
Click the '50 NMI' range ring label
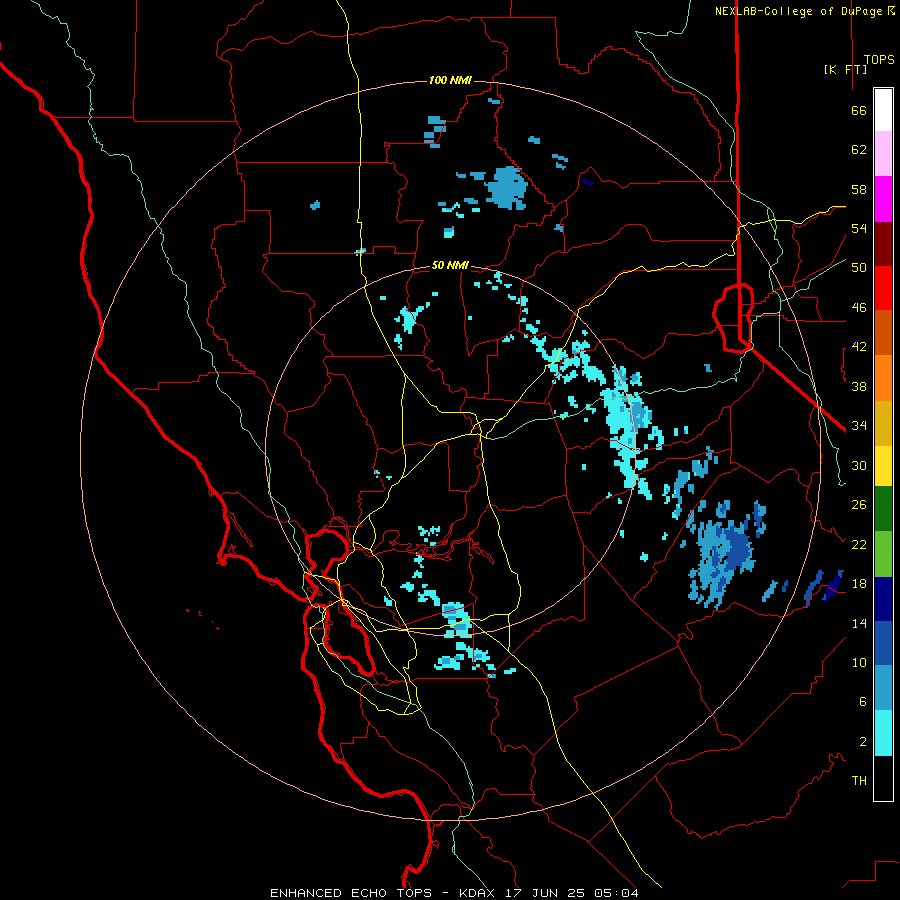pos(450,265)
